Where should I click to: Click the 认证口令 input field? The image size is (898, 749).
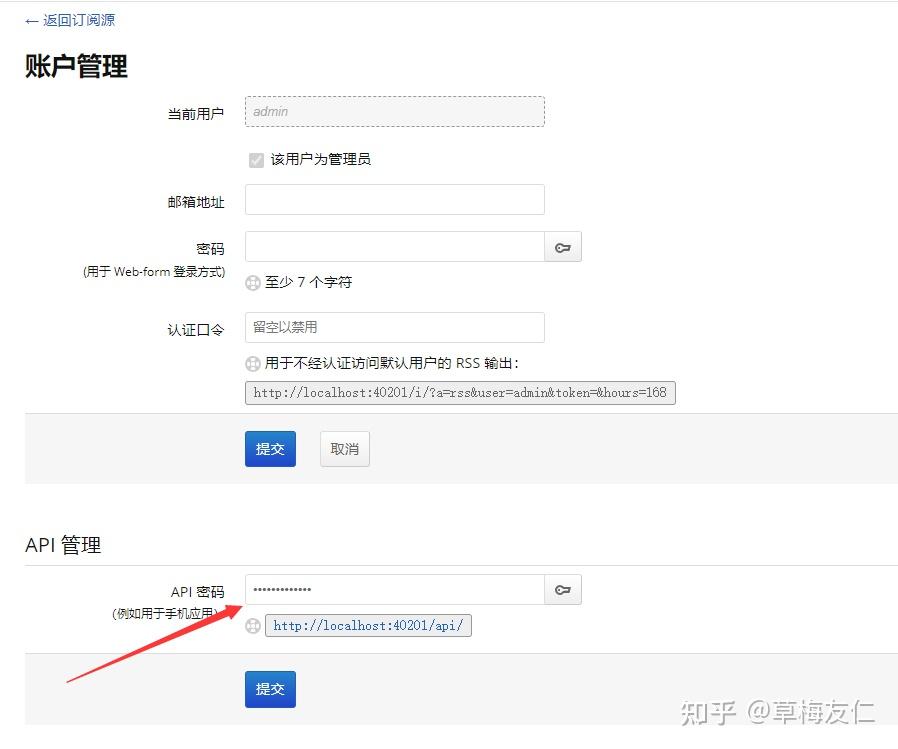394,327
